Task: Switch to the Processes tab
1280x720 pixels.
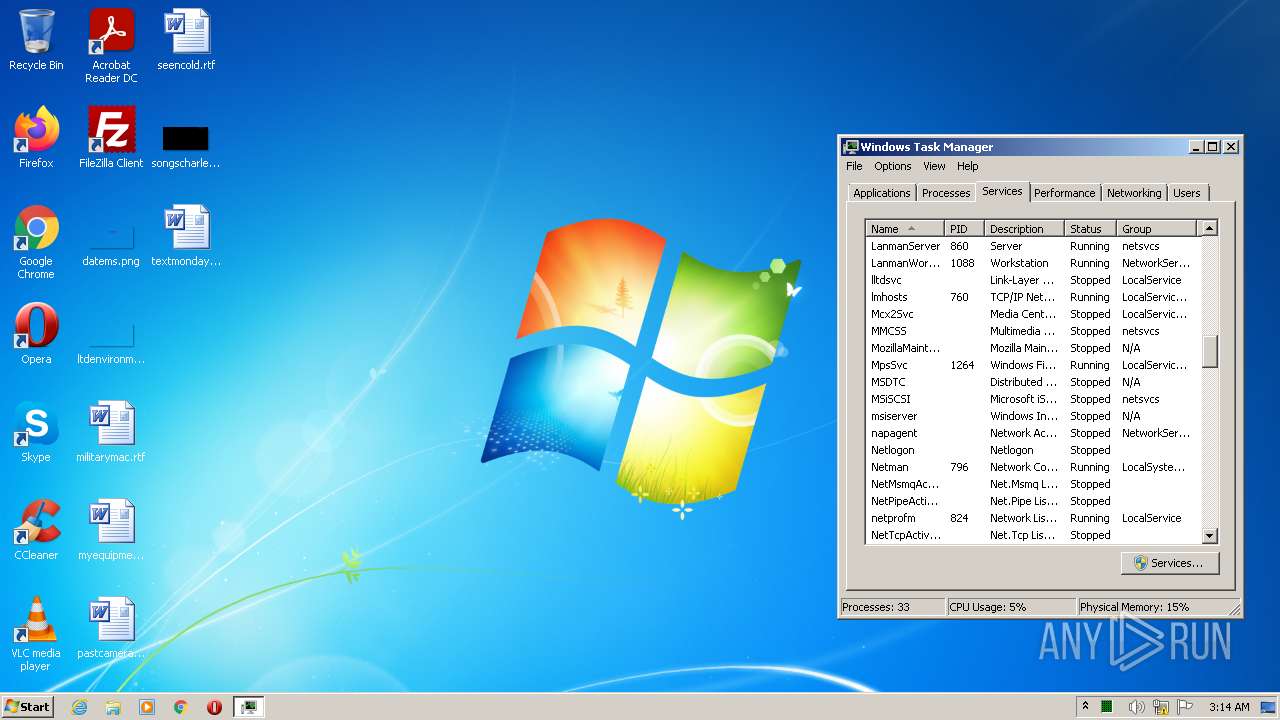Action: point(945,193)
